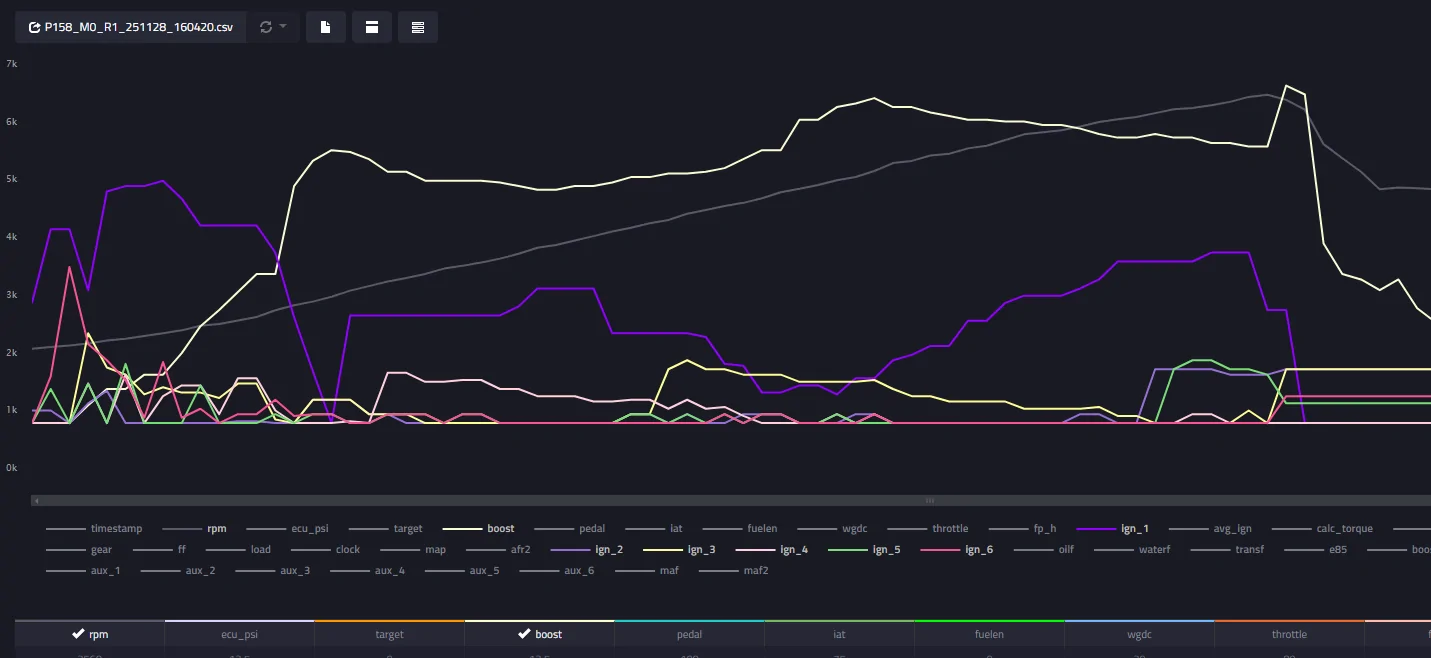Show the iat series in the chart legend
This screenshot has width=1431, height=658.
pyautogui.click(x=656, y=528)
